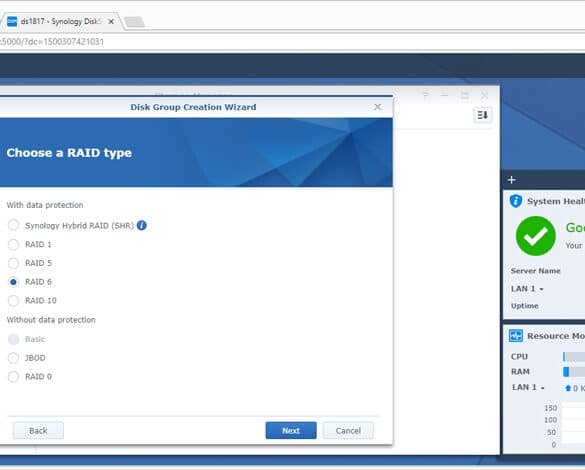Click the sort order icon in background window
Image resolution: width=585 pixels, height=470 pixels.
tap(482, 115)
